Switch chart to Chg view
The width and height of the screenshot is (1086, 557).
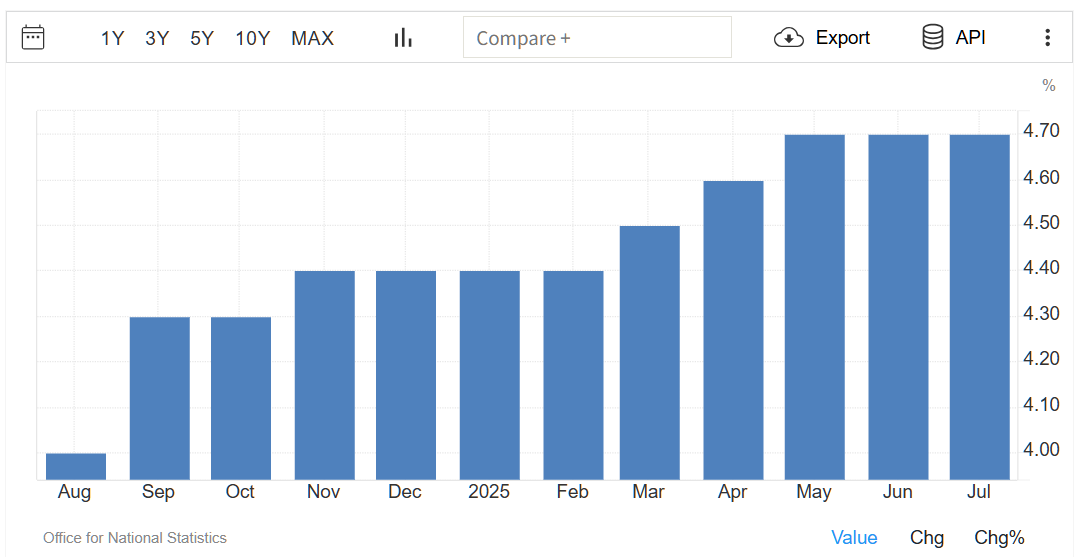927,538
